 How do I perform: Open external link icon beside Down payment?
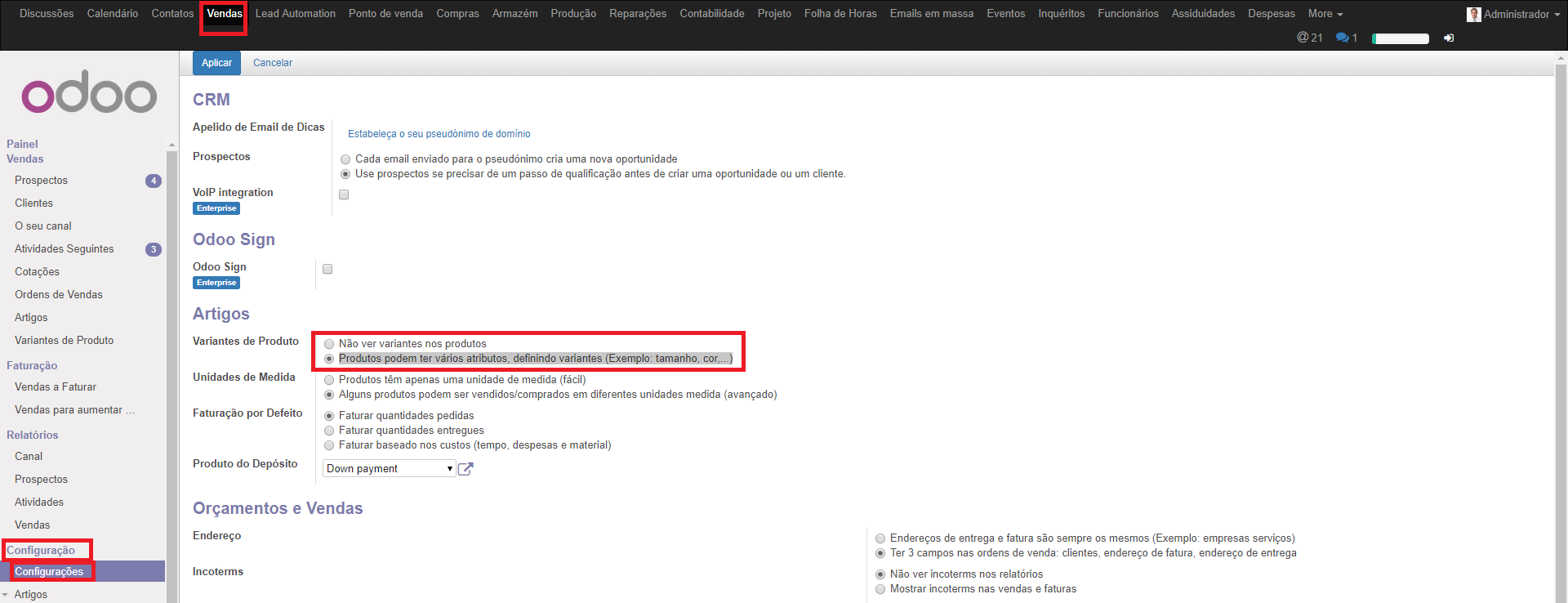click(465, 469)
